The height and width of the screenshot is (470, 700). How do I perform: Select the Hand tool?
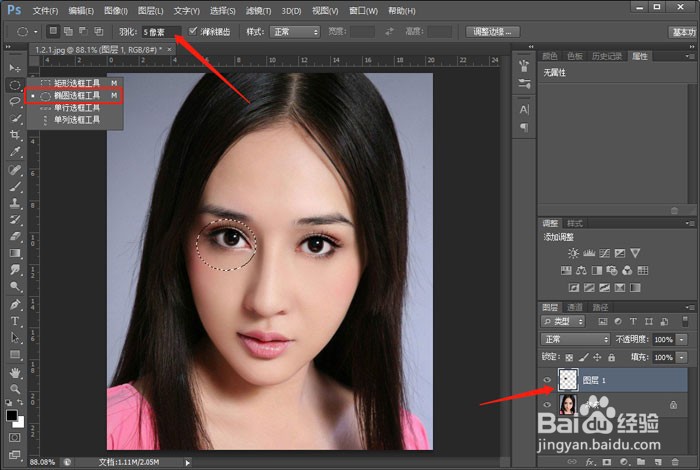click(15, 372)
